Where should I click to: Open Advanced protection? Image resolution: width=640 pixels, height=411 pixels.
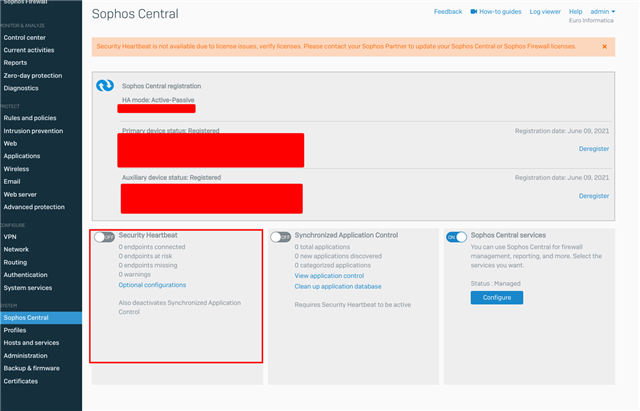pyautogui.click(x=34, y=207)
